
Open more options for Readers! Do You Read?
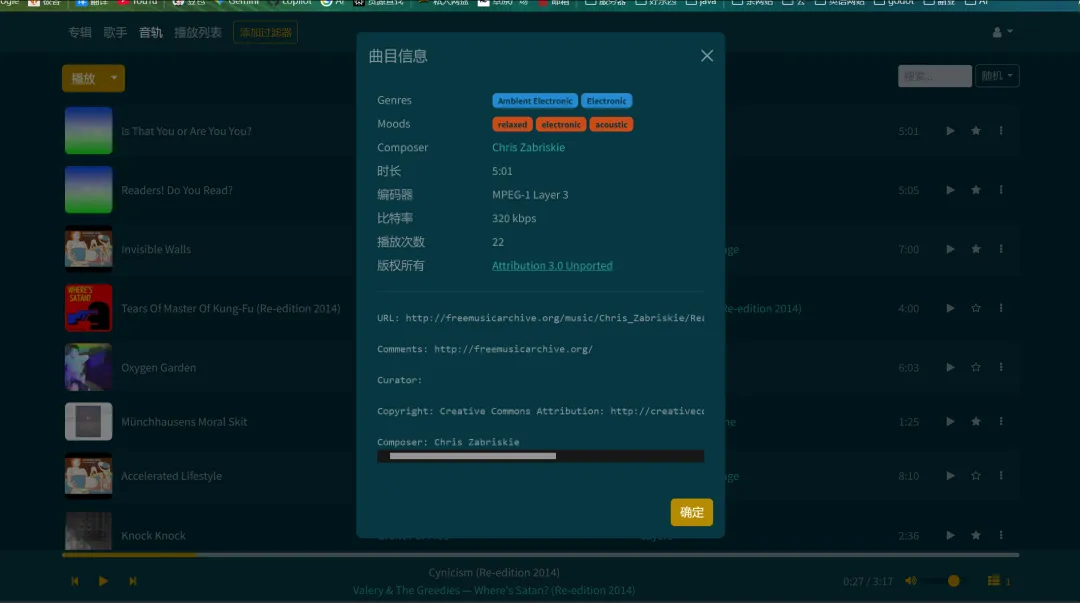coord(1001,190)
